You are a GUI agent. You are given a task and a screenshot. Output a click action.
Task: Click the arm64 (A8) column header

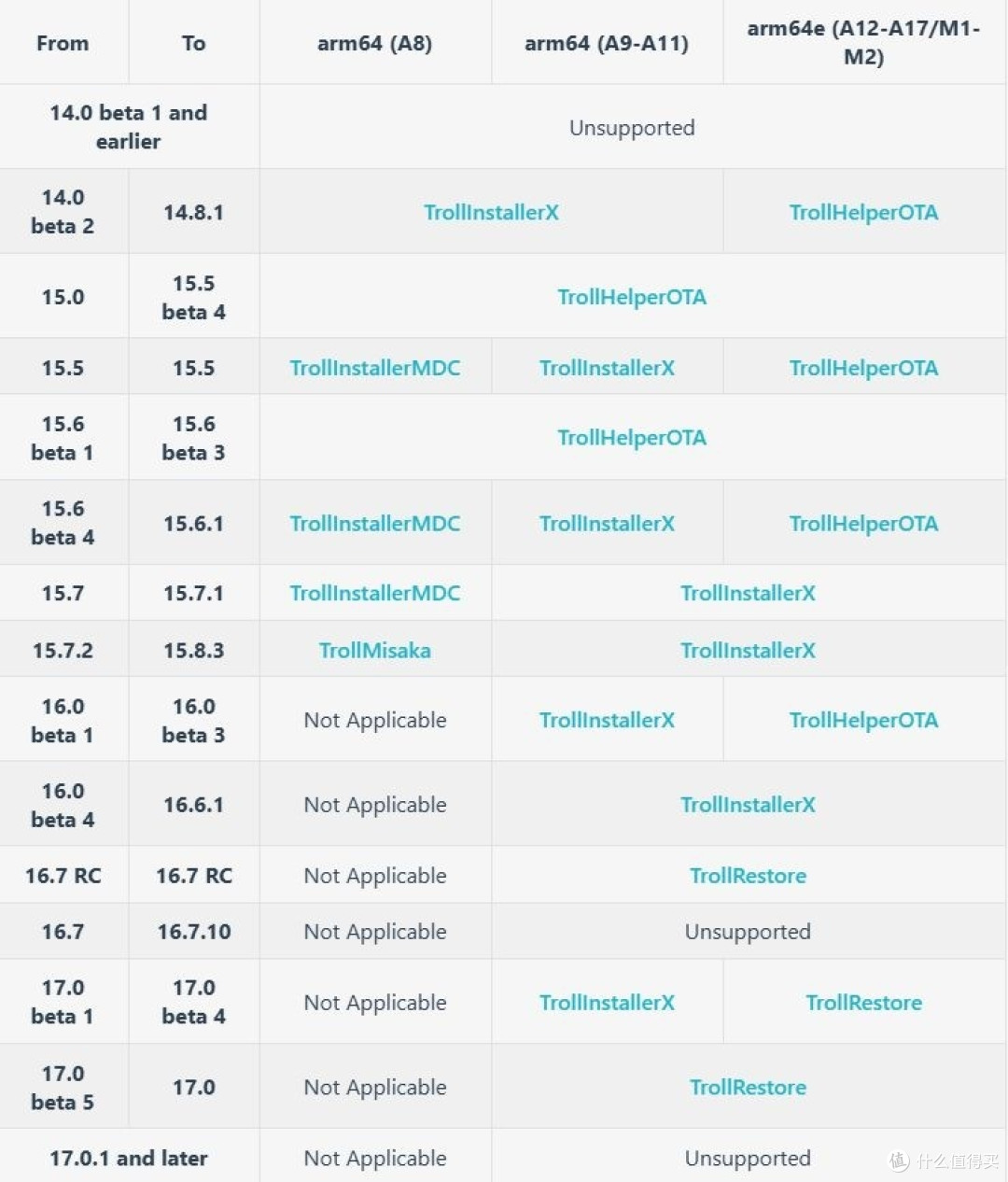click(374, 43)
